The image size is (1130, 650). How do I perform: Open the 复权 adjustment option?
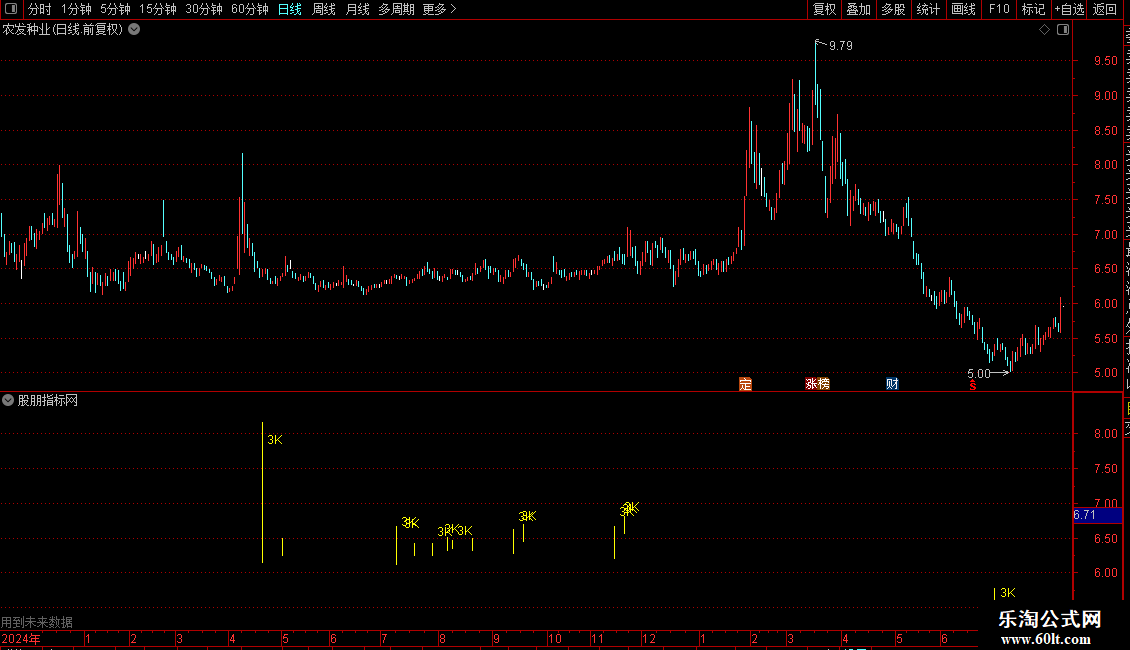(824, 9)
